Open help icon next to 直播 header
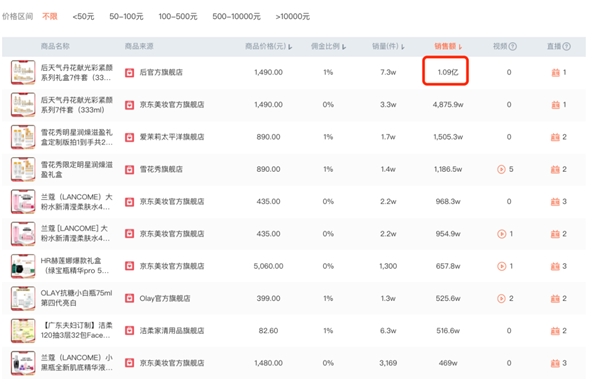The image size is (600, 385). point(567,46)
